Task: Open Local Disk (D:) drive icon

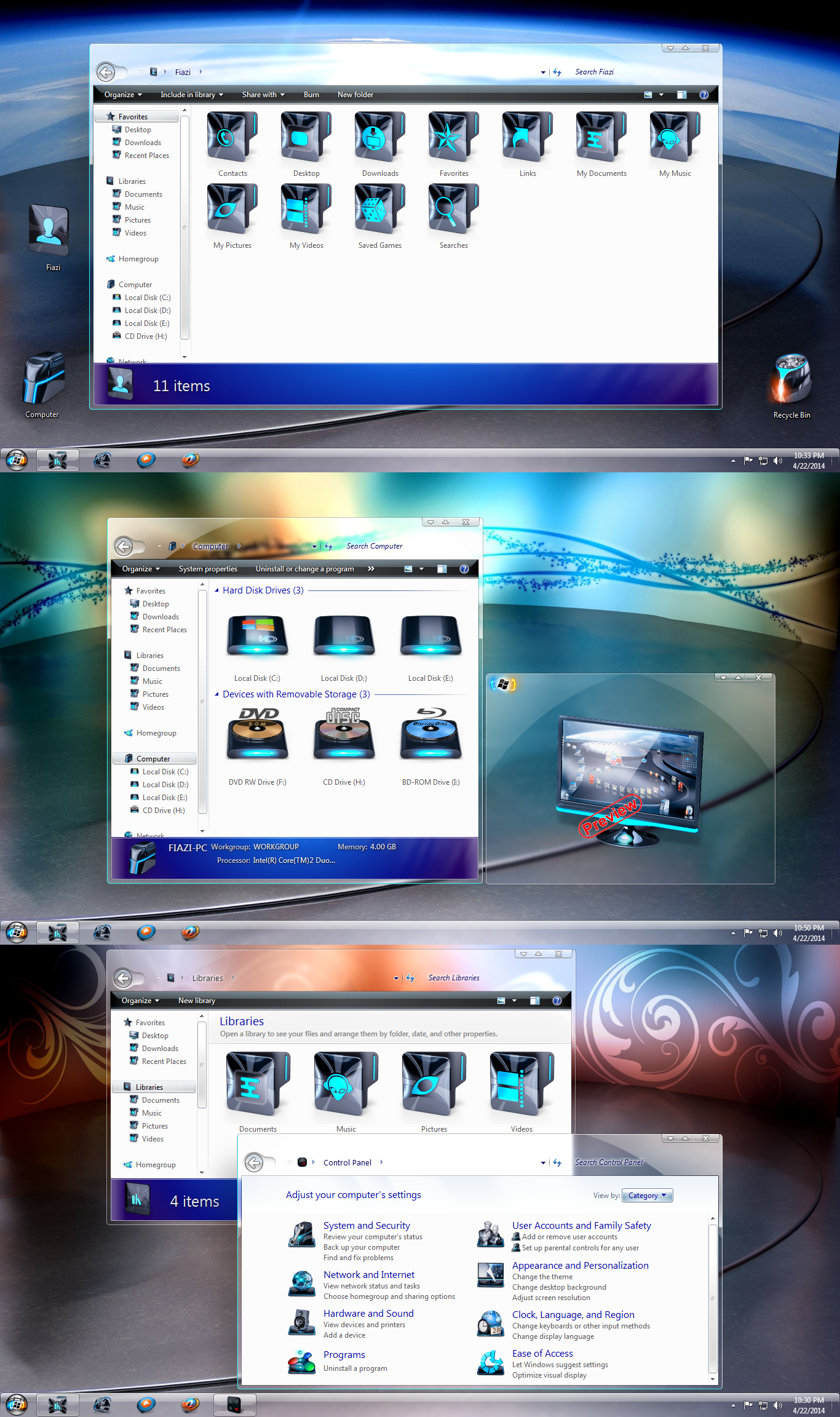Action: pyautogui.click(x=344, y=637)
